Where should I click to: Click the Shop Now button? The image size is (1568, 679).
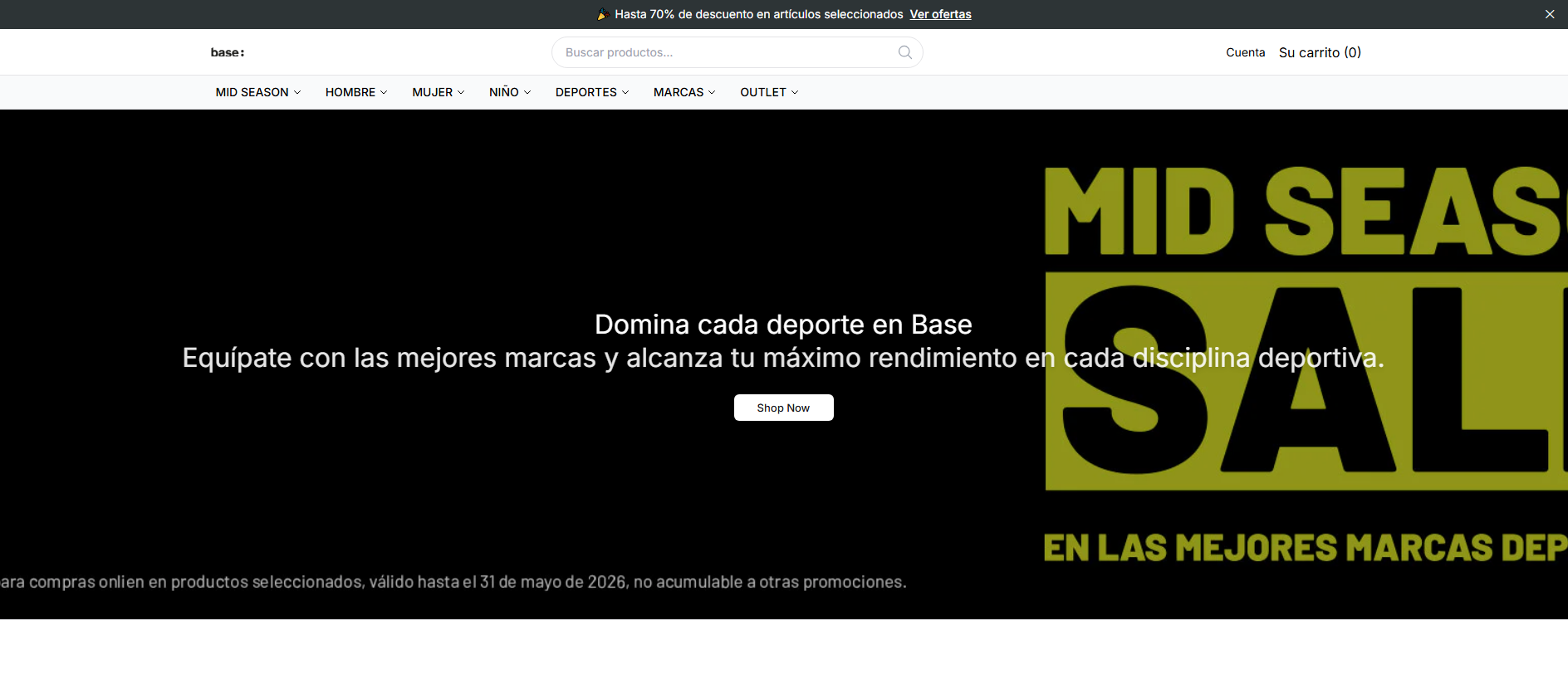(783, 408)
